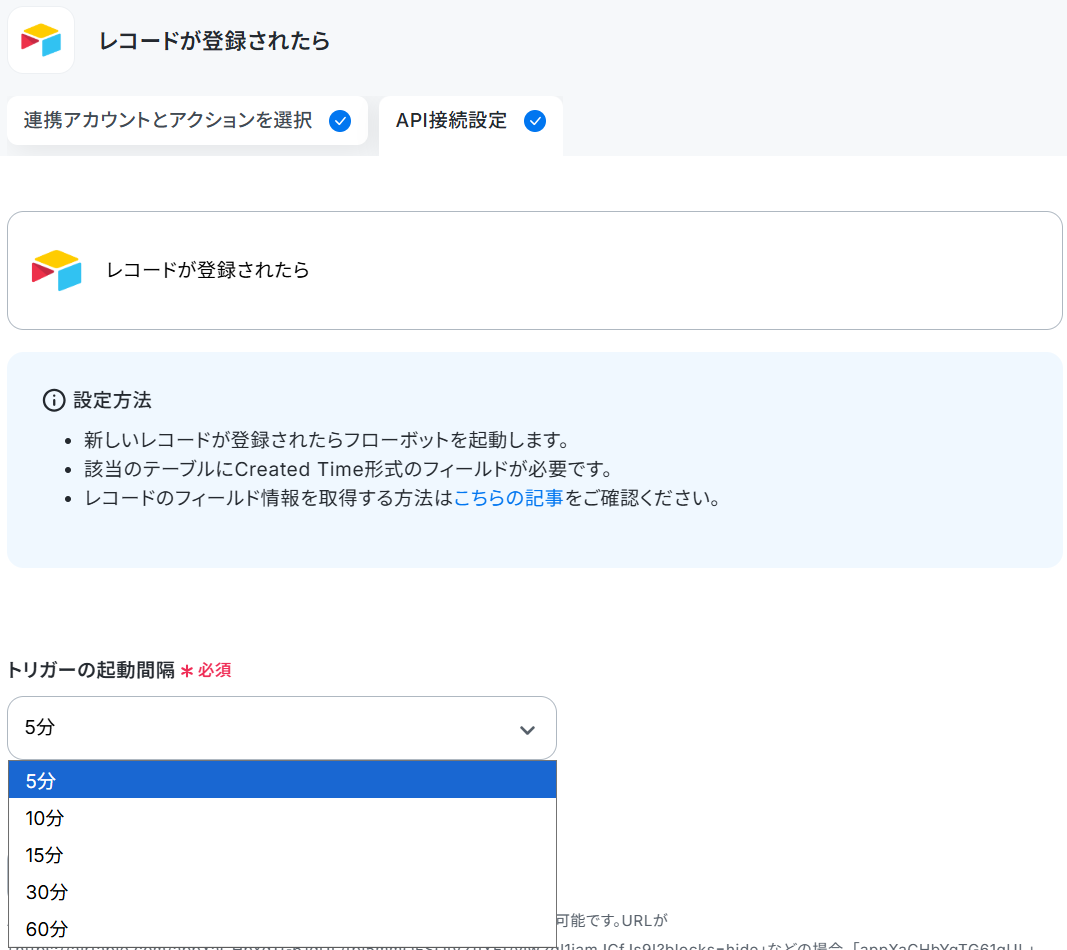Pick 15分 in the interval list

click(x=282, y=855)
